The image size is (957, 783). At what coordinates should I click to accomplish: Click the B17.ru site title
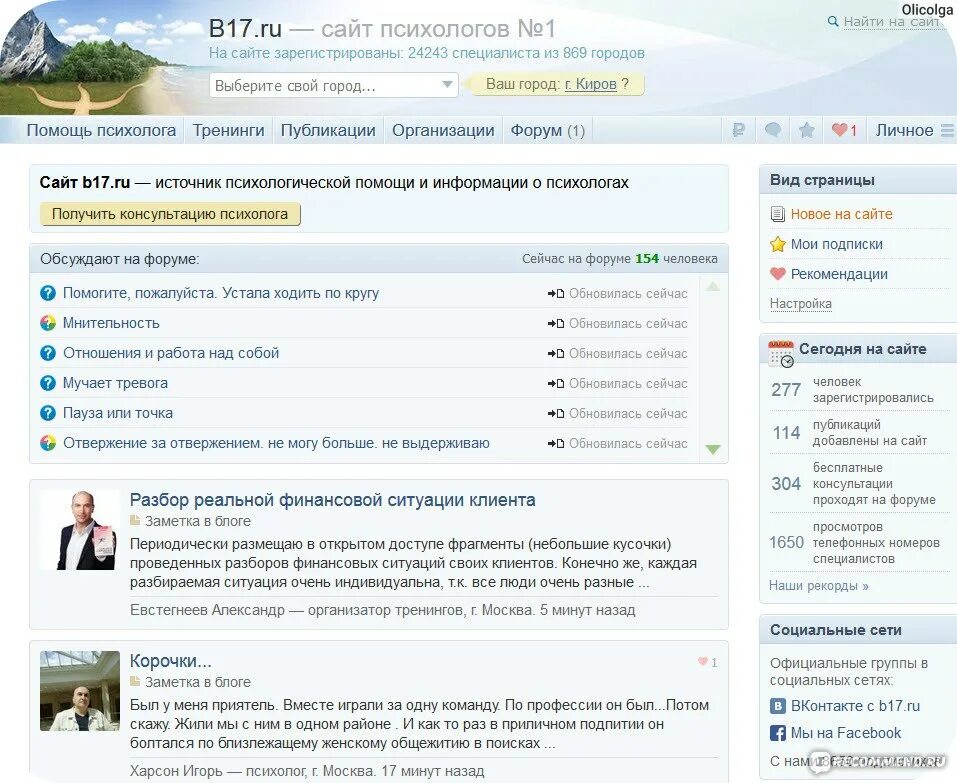coord(245,29)
